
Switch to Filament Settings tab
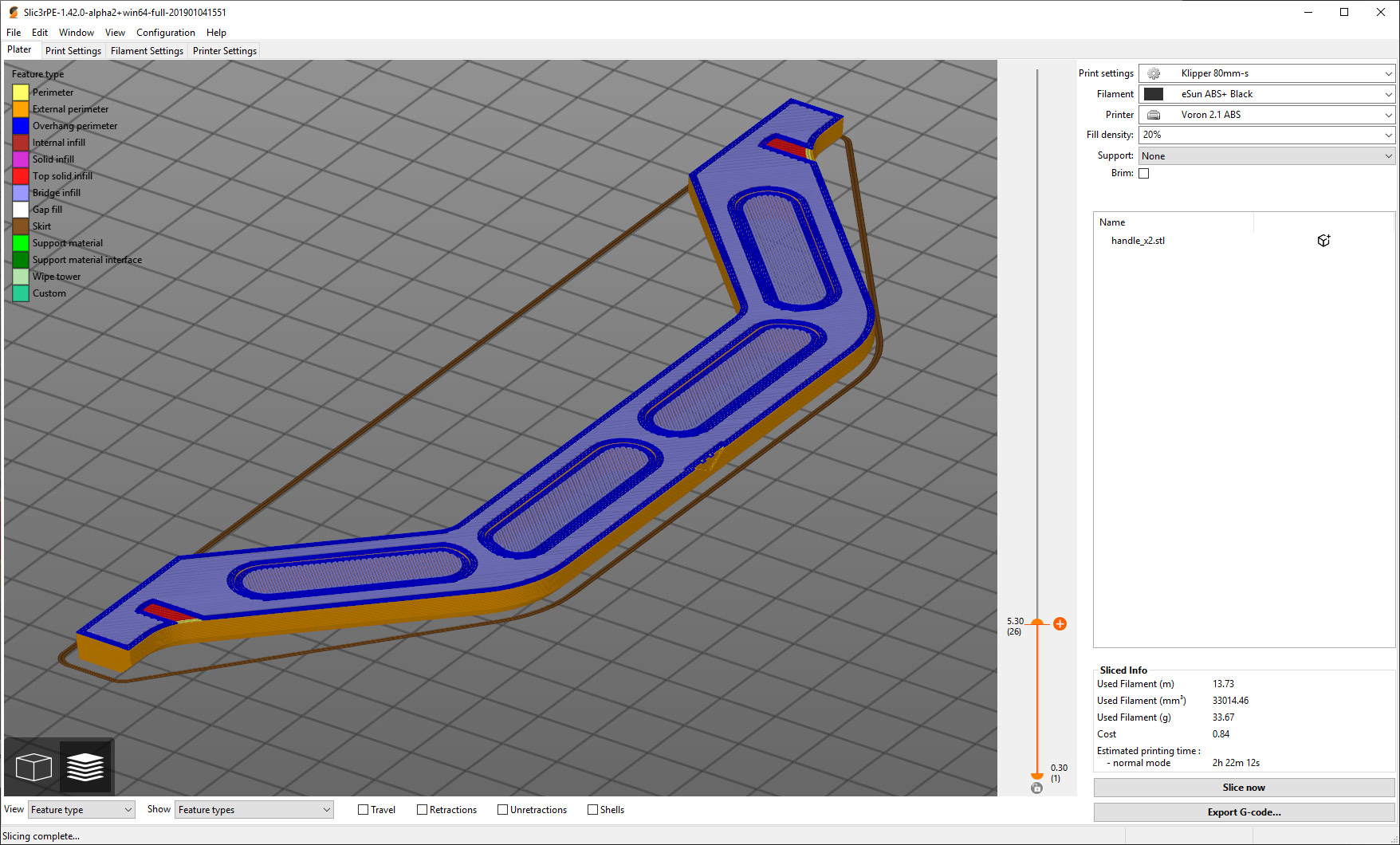click(147, 50)
